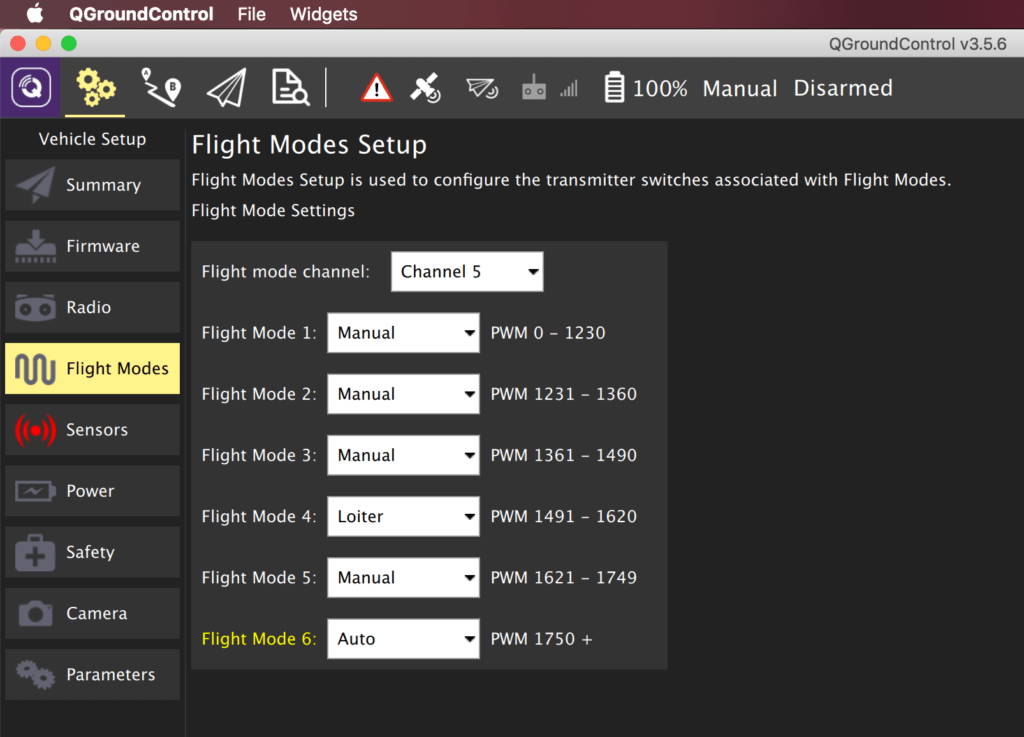
Task: Click the Vehicle Setup sidebar heading
Action: pos(92,139)
